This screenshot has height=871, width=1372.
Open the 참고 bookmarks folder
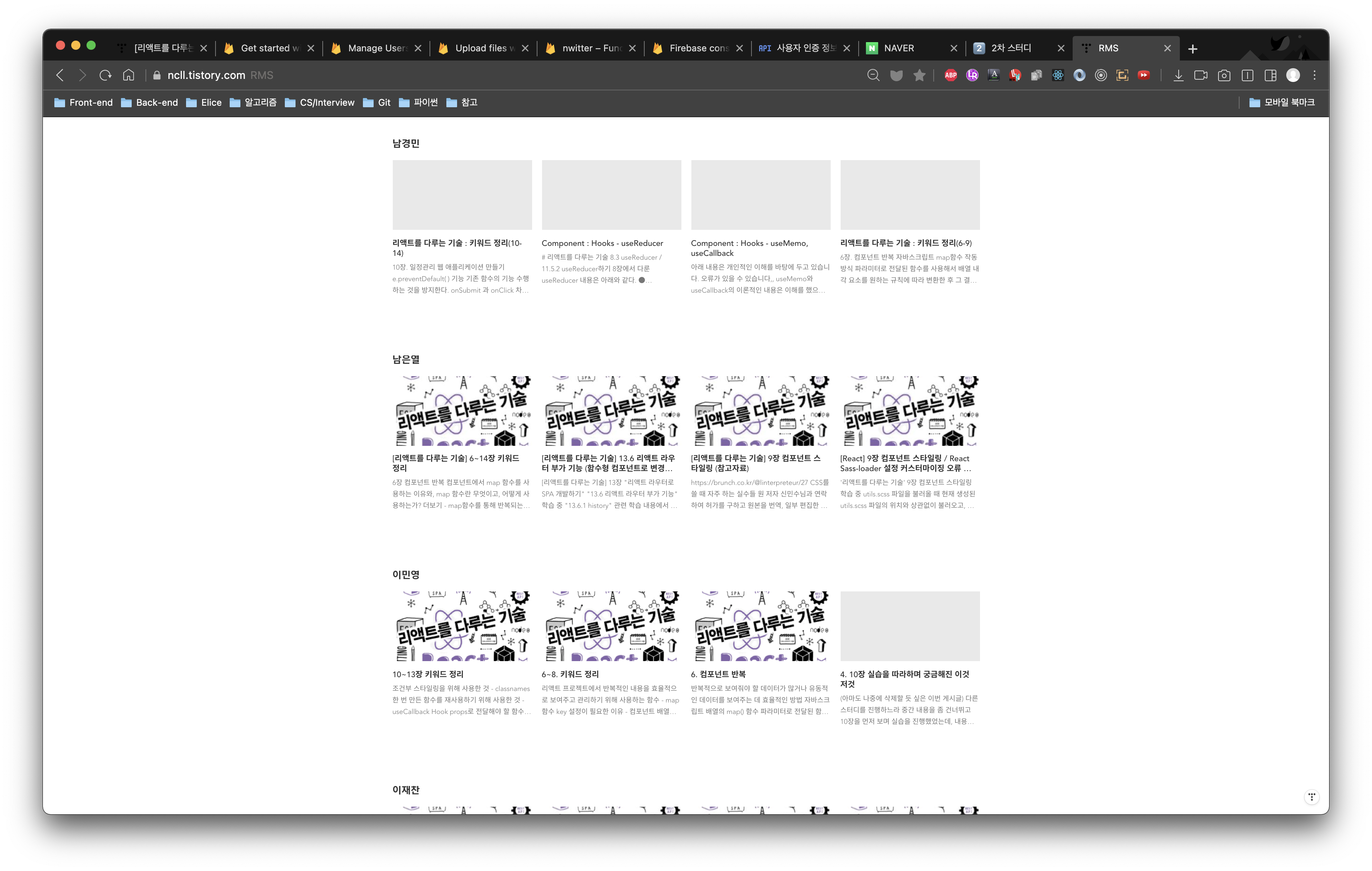pyautogui.click(x=462, y=103)
